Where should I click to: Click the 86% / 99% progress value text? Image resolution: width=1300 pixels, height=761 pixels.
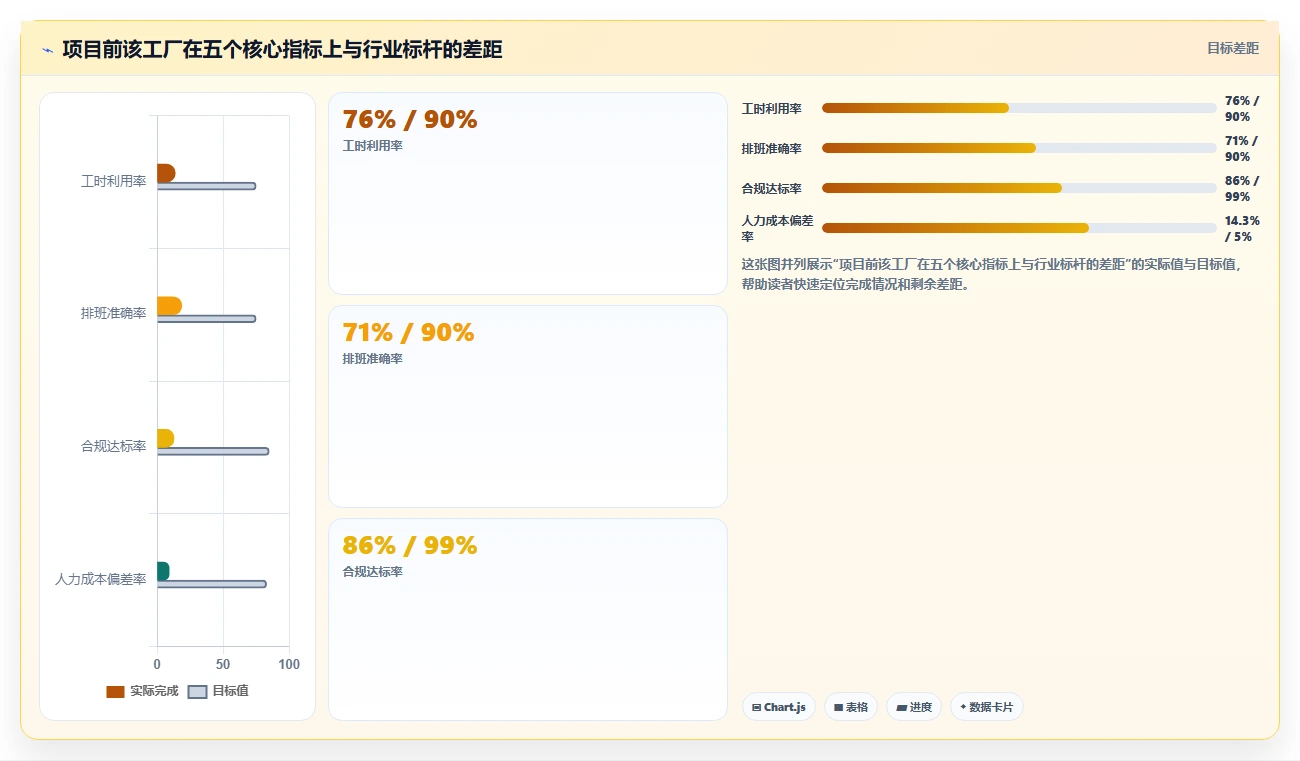(x=1242, y=188)
